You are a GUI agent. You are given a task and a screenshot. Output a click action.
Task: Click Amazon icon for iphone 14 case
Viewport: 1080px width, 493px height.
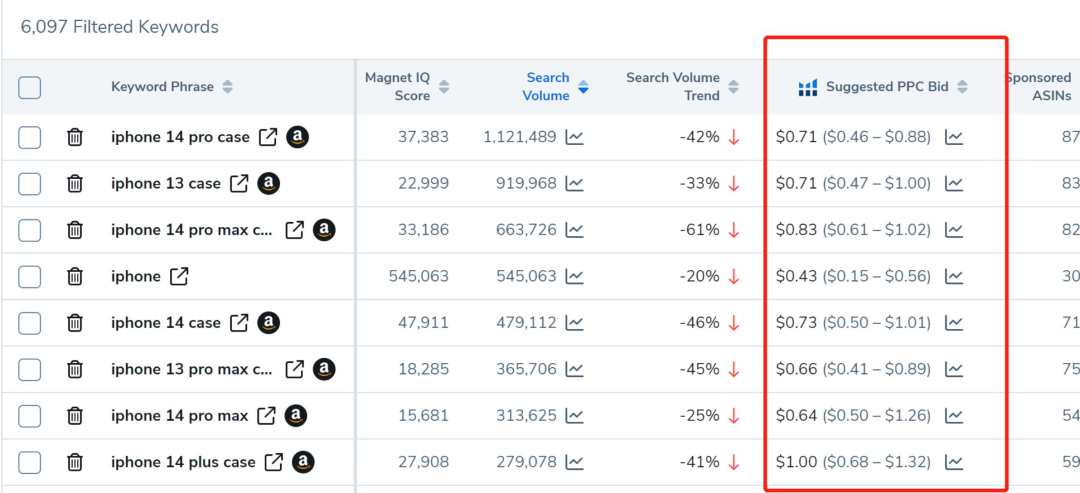click(269, 322)
